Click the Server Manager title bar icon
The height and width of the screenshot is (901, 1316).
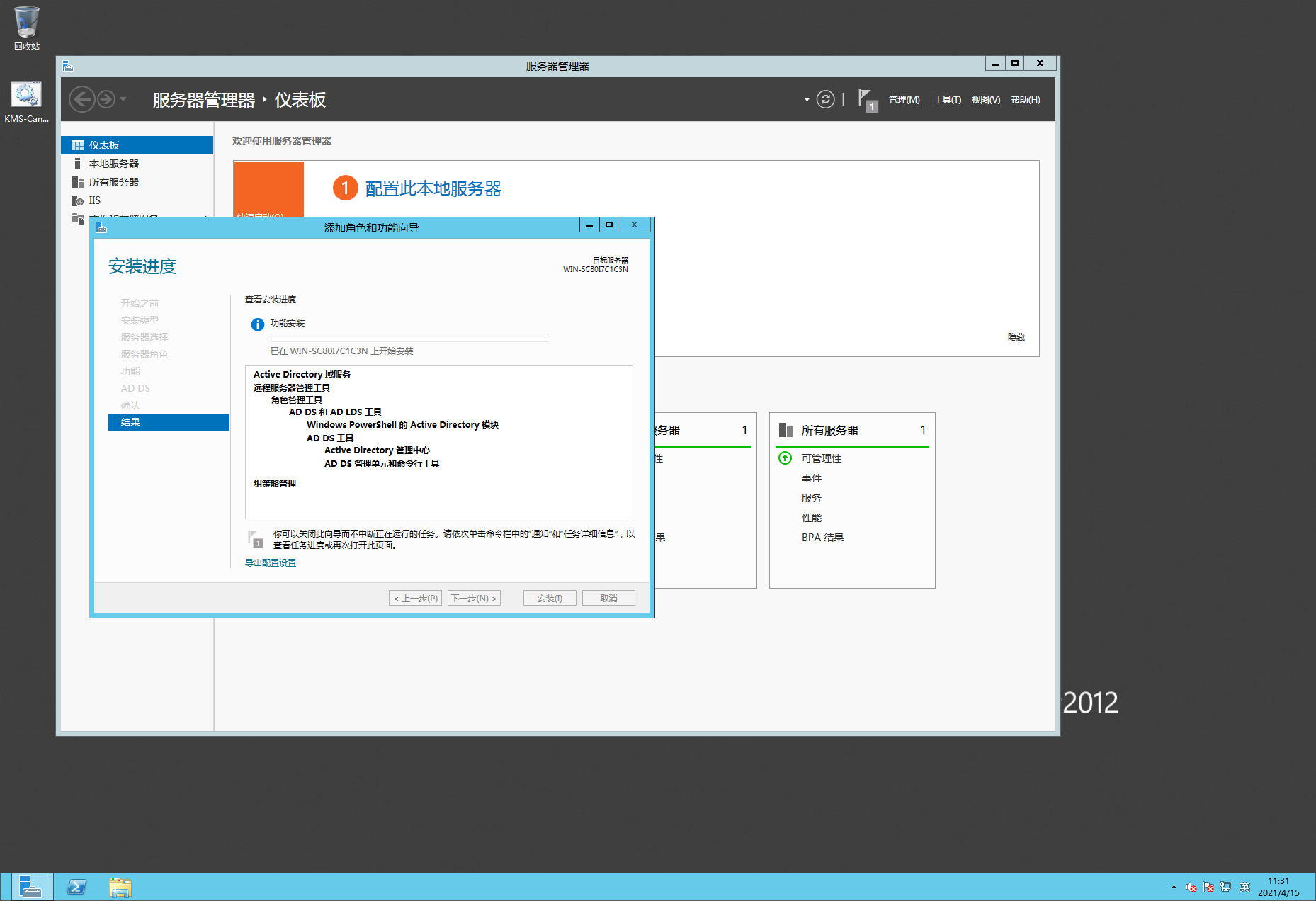pos(68,66)
